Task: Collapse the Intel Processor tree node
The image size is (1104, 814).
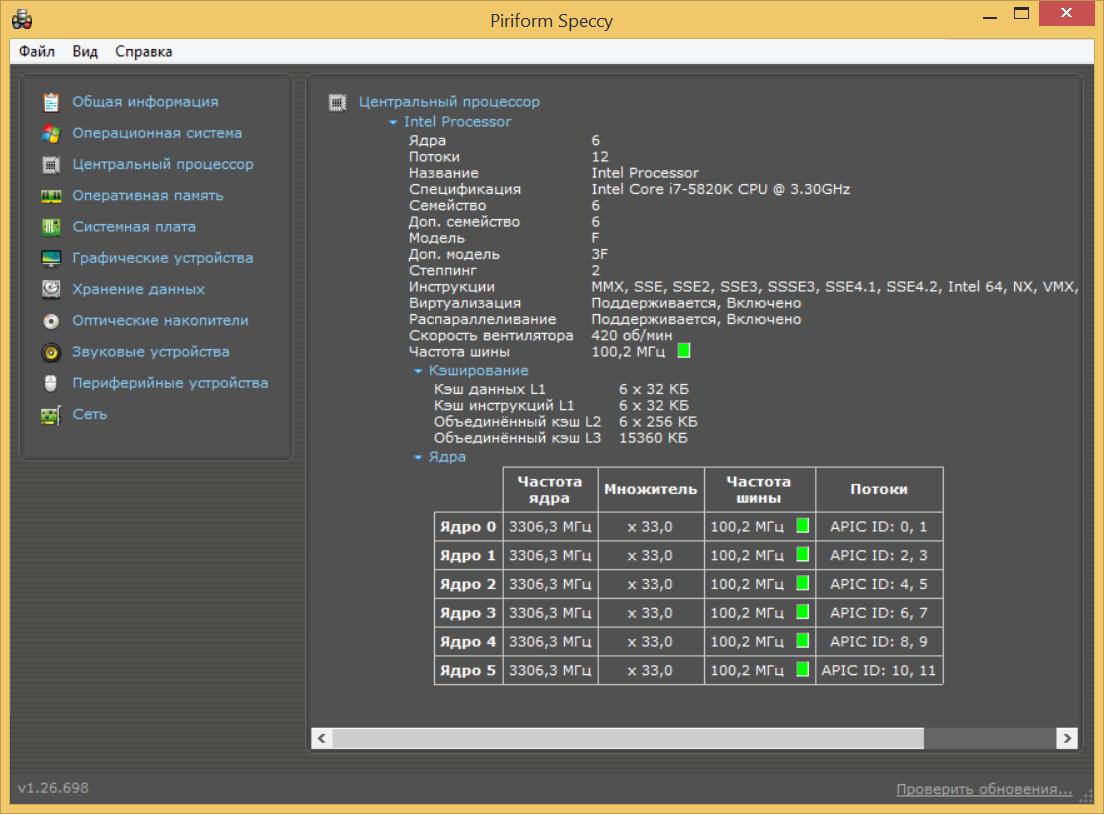Action: coord(393,123)
